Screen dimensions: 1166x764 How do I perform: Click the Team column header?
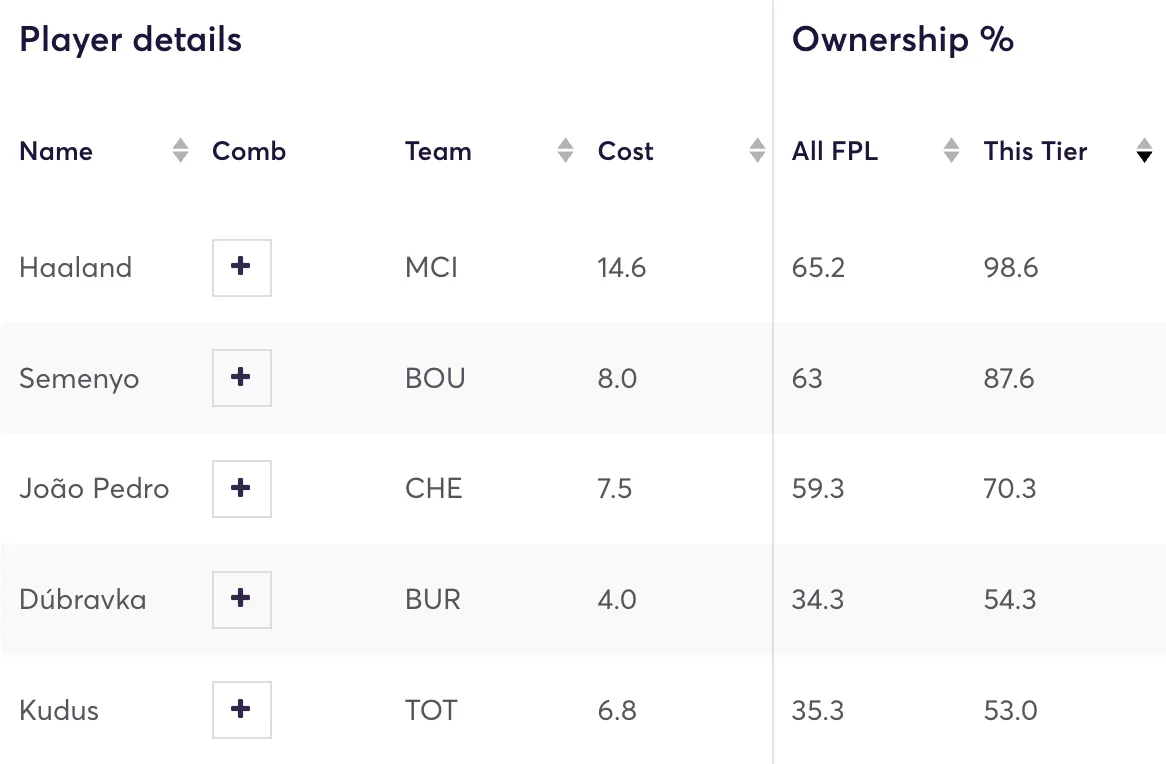(438, 151)
